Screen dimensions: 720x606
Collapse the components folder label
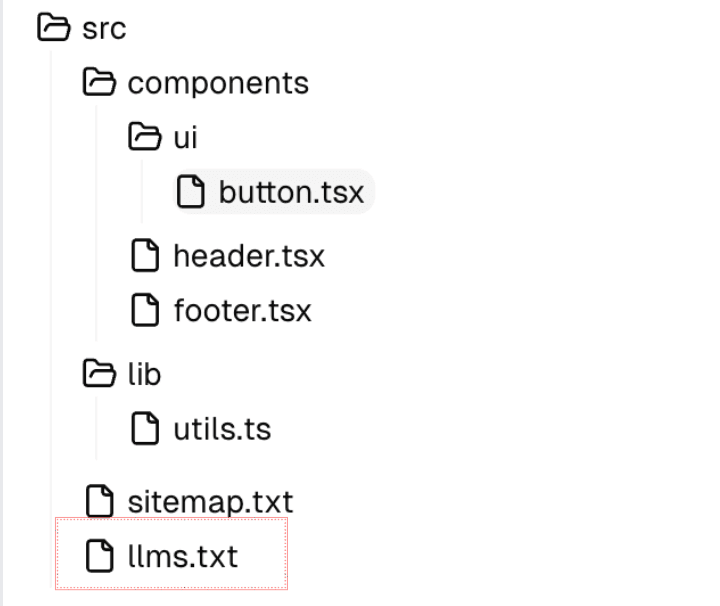click(x=218, y=82)
